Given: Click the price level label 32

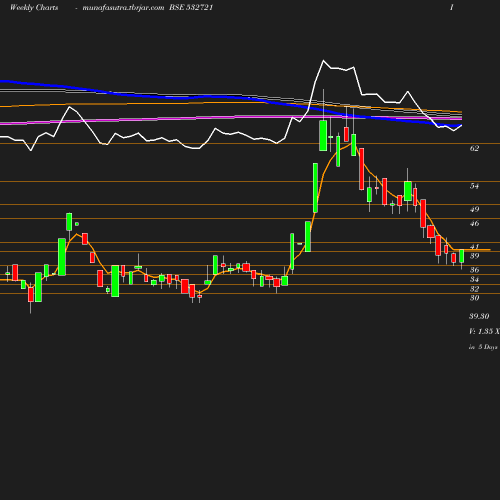Looking at the screenshot, I should point(474,289).
